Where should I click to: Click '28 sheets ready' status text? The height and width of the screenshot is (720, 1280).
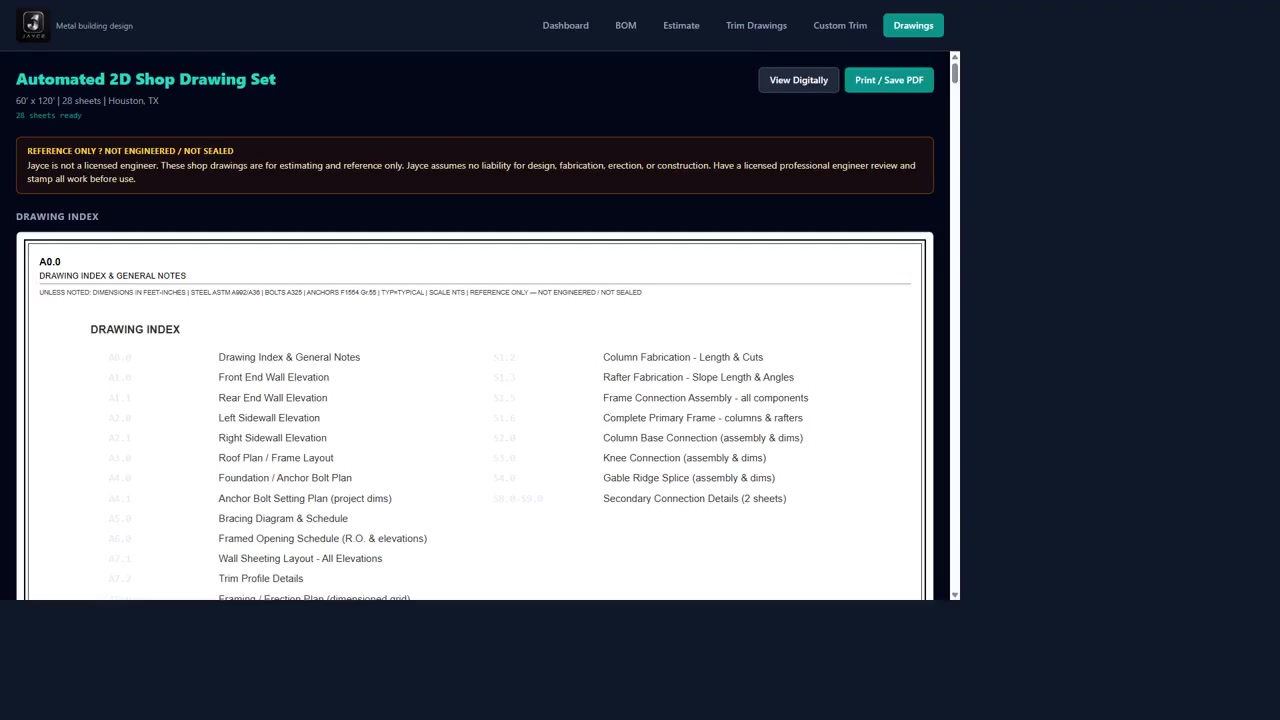tap(49, 115)
